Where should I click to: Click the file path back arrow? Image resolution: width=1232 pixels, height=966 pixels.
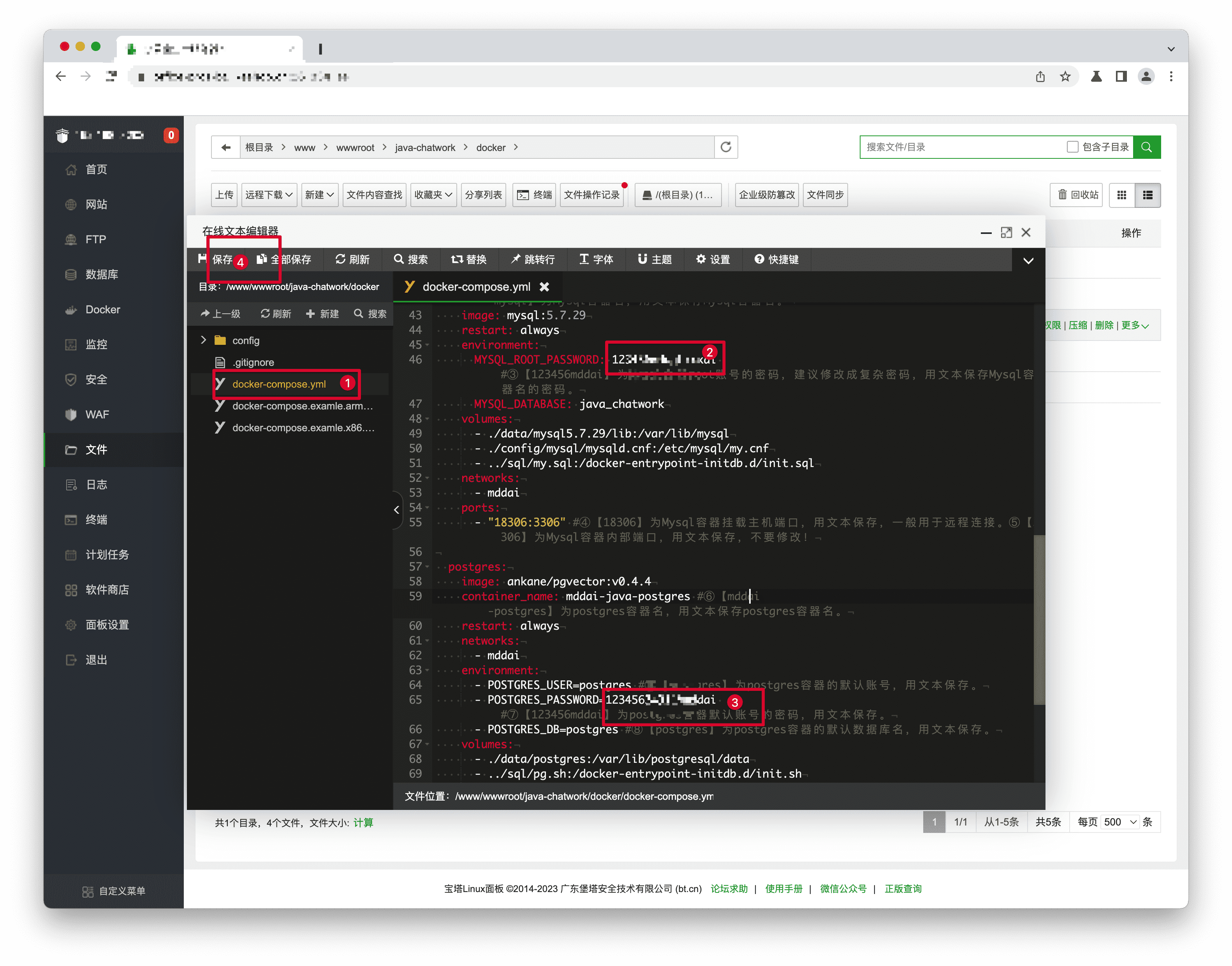[x=226, y=147]
